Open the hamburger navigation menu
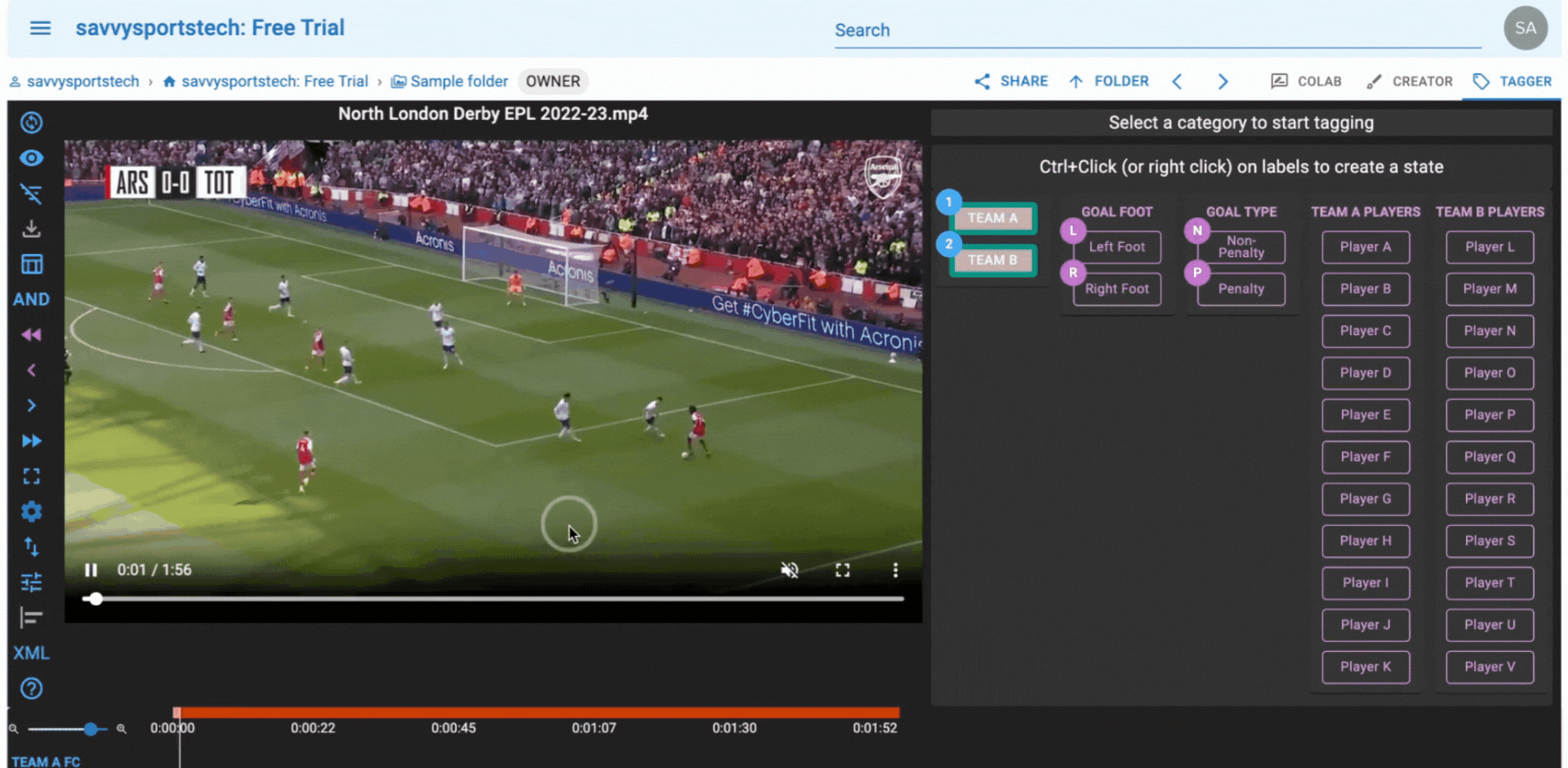This screenshot has width=1568, height=768. click(40, 29)
